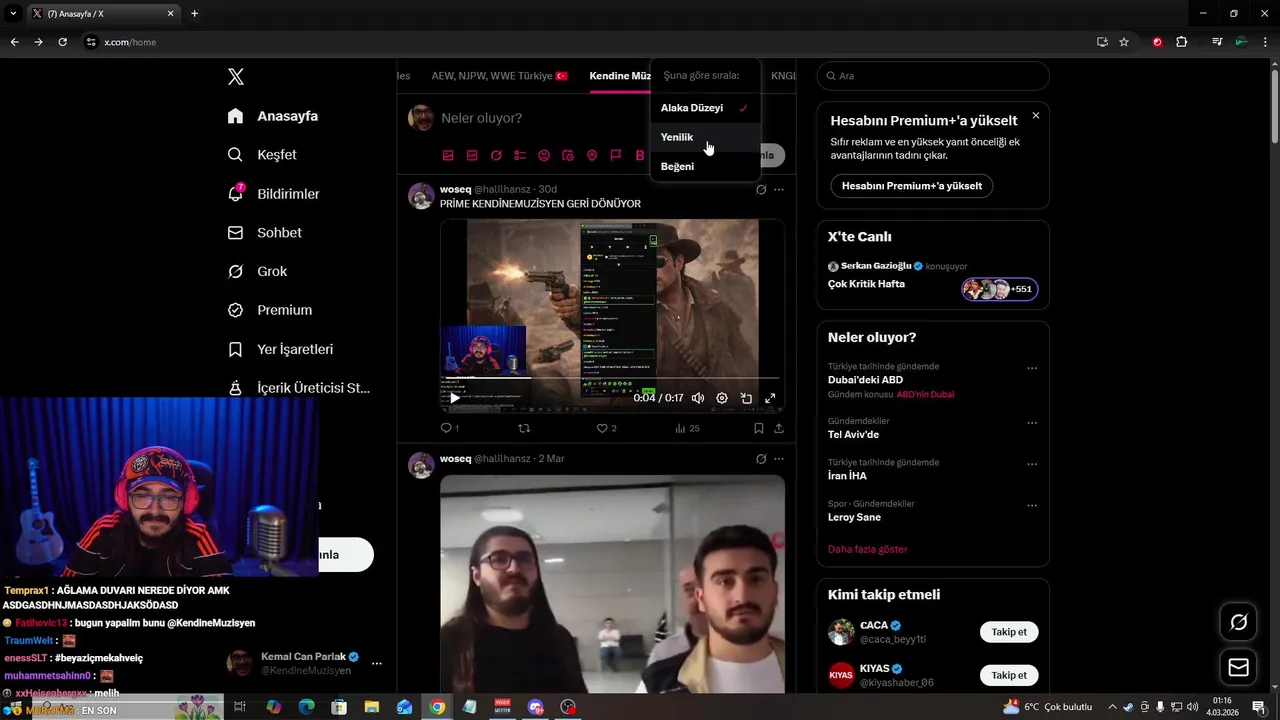
Task: View analytics of 25 views post
Action: (x=687, y=428)
